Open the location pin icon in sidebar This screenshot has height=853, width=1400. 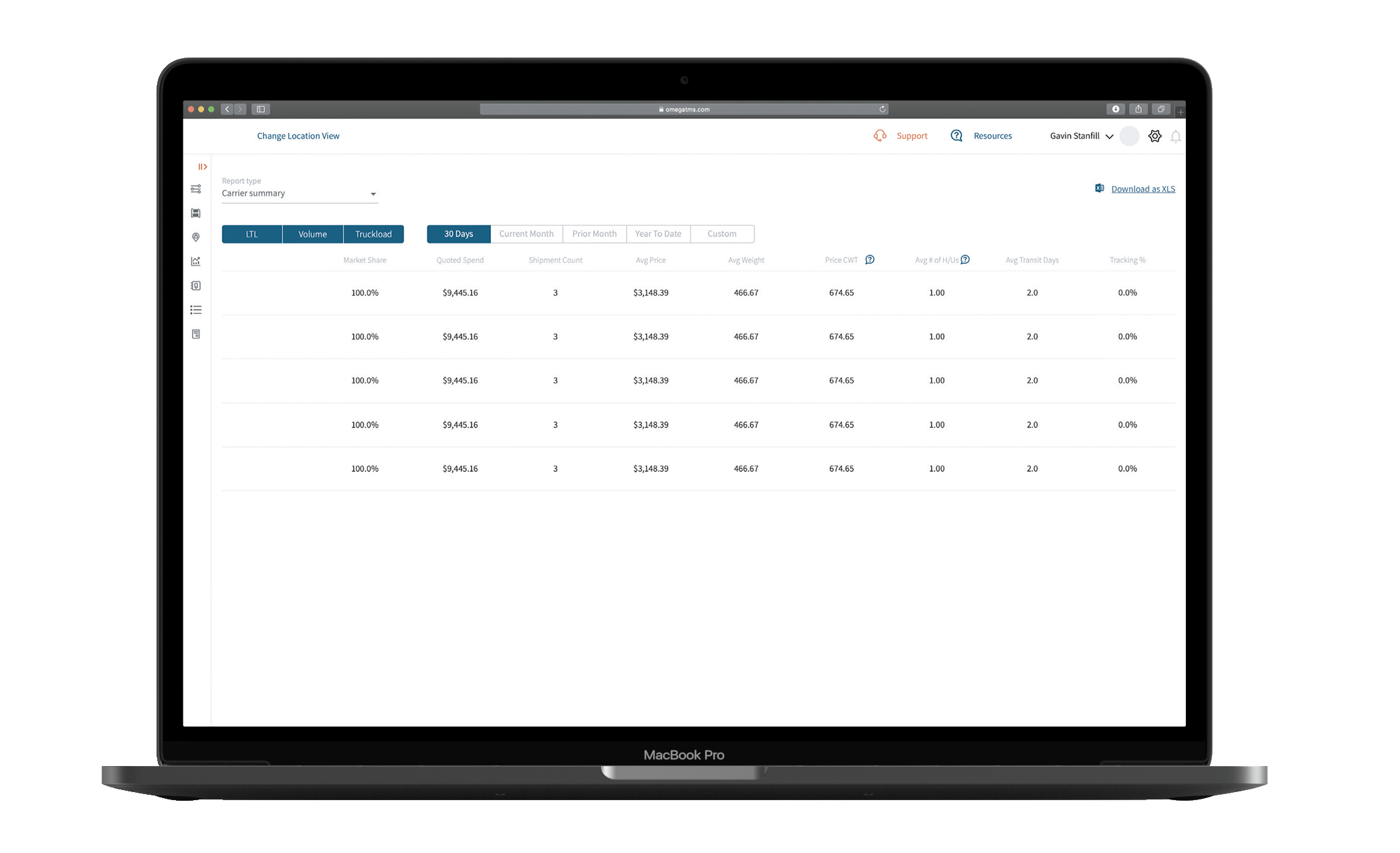(x=196, y=238)
